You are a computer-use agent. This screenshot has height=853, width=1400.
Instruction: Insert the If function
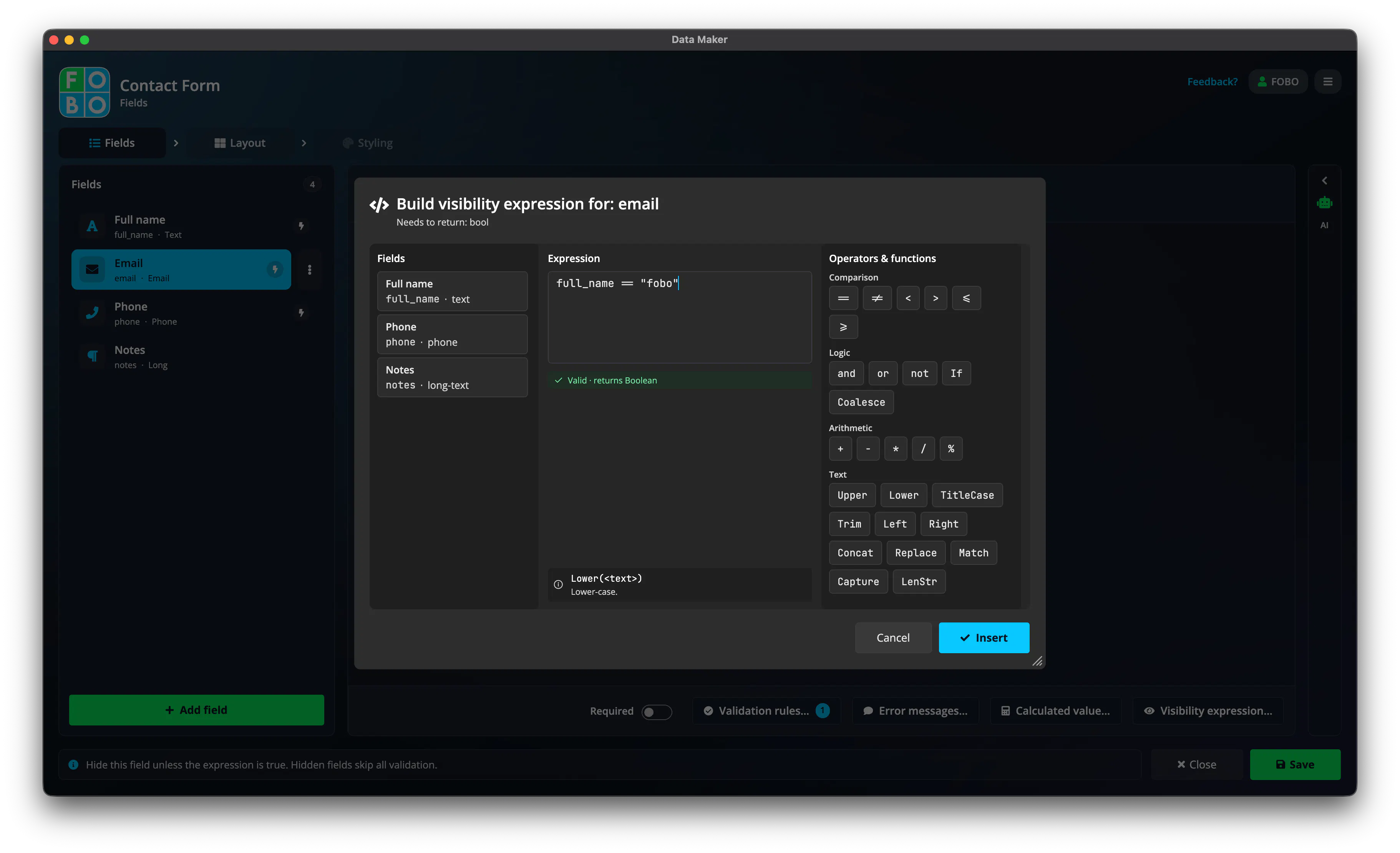(x=956, y=373)
